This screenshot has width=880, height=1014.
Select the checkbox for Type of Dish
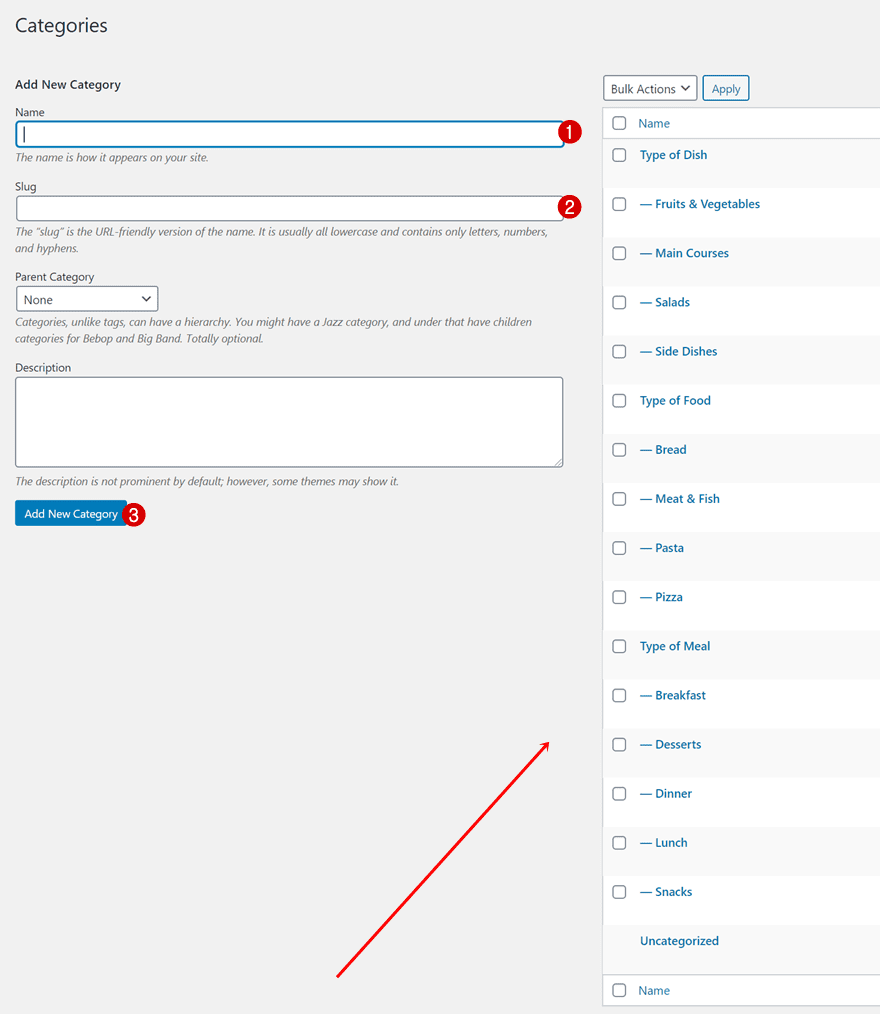619,155
